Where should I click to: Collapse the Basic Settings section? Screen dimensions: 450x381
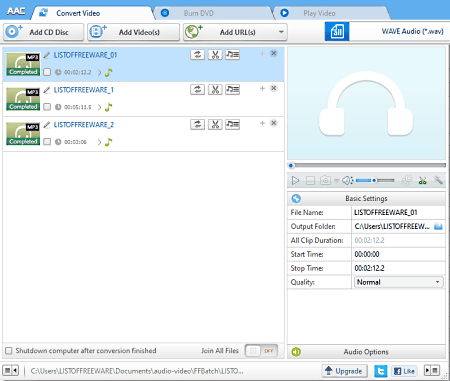[366, 198]
